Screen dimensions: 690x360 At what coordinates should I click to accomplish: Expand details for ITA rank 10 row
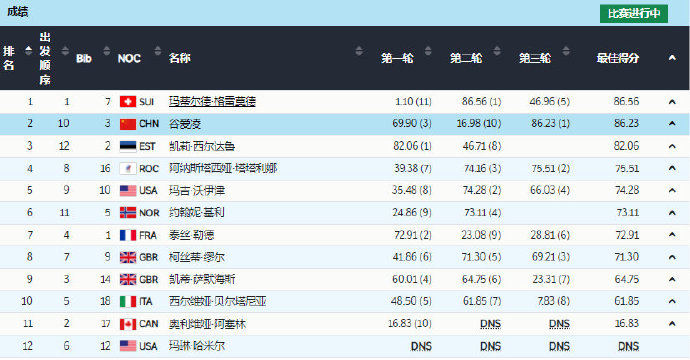click(x=672, y=301)
